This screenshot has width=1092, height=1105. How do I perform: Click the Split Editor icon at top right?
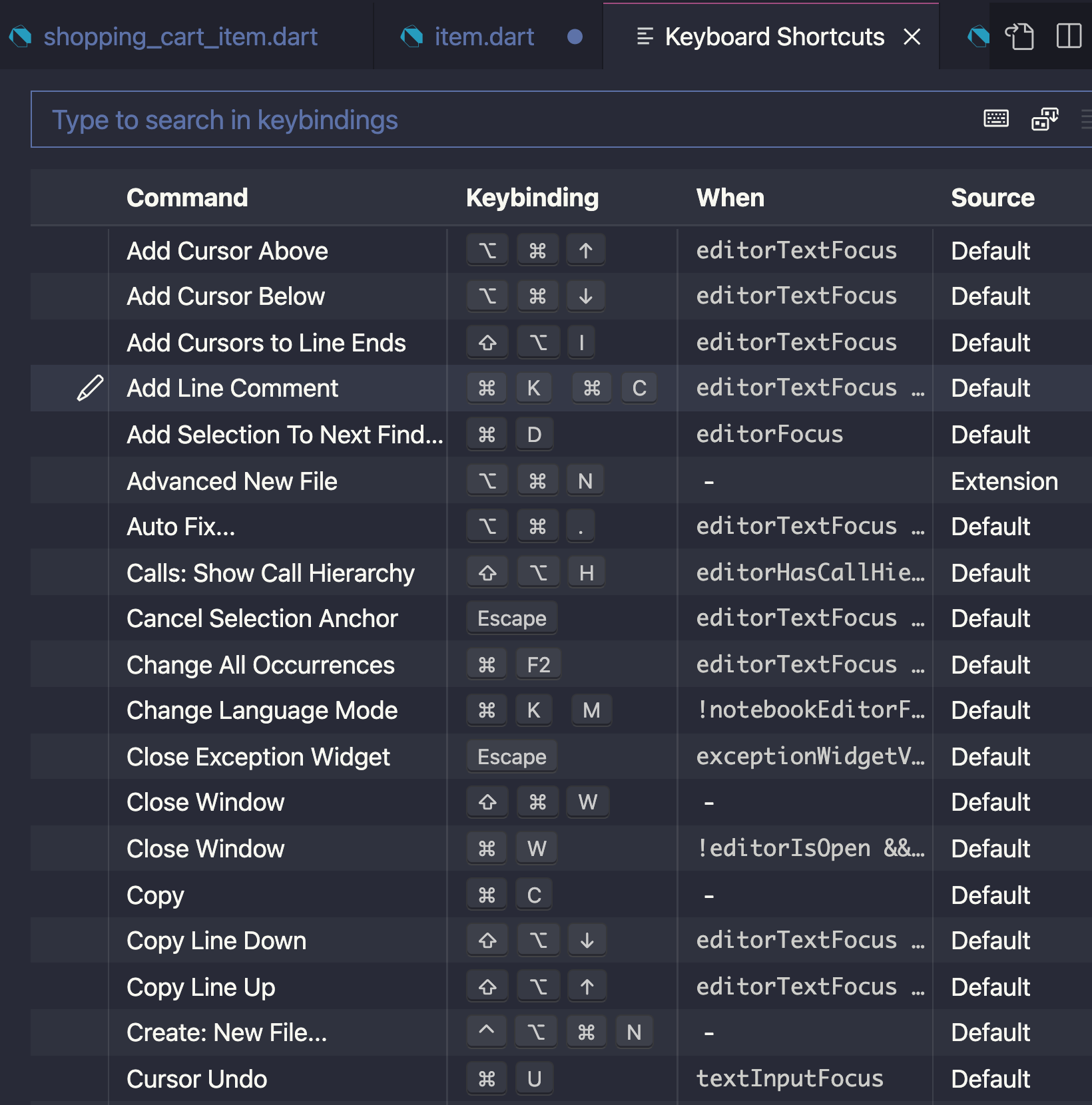pyautogui.click(x=1069, y=37)
